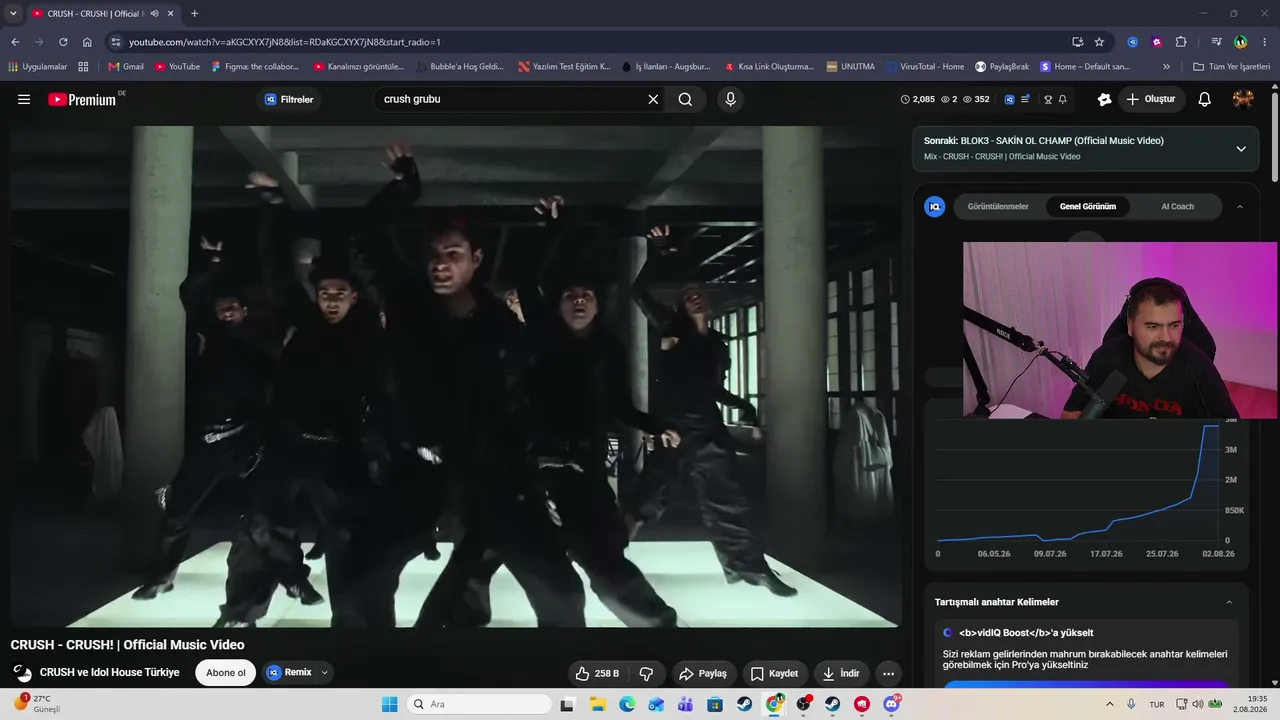The height and width of the screenshot is (720, 1280).
Task: Open Chrome home page button
Action: (87, 42)
